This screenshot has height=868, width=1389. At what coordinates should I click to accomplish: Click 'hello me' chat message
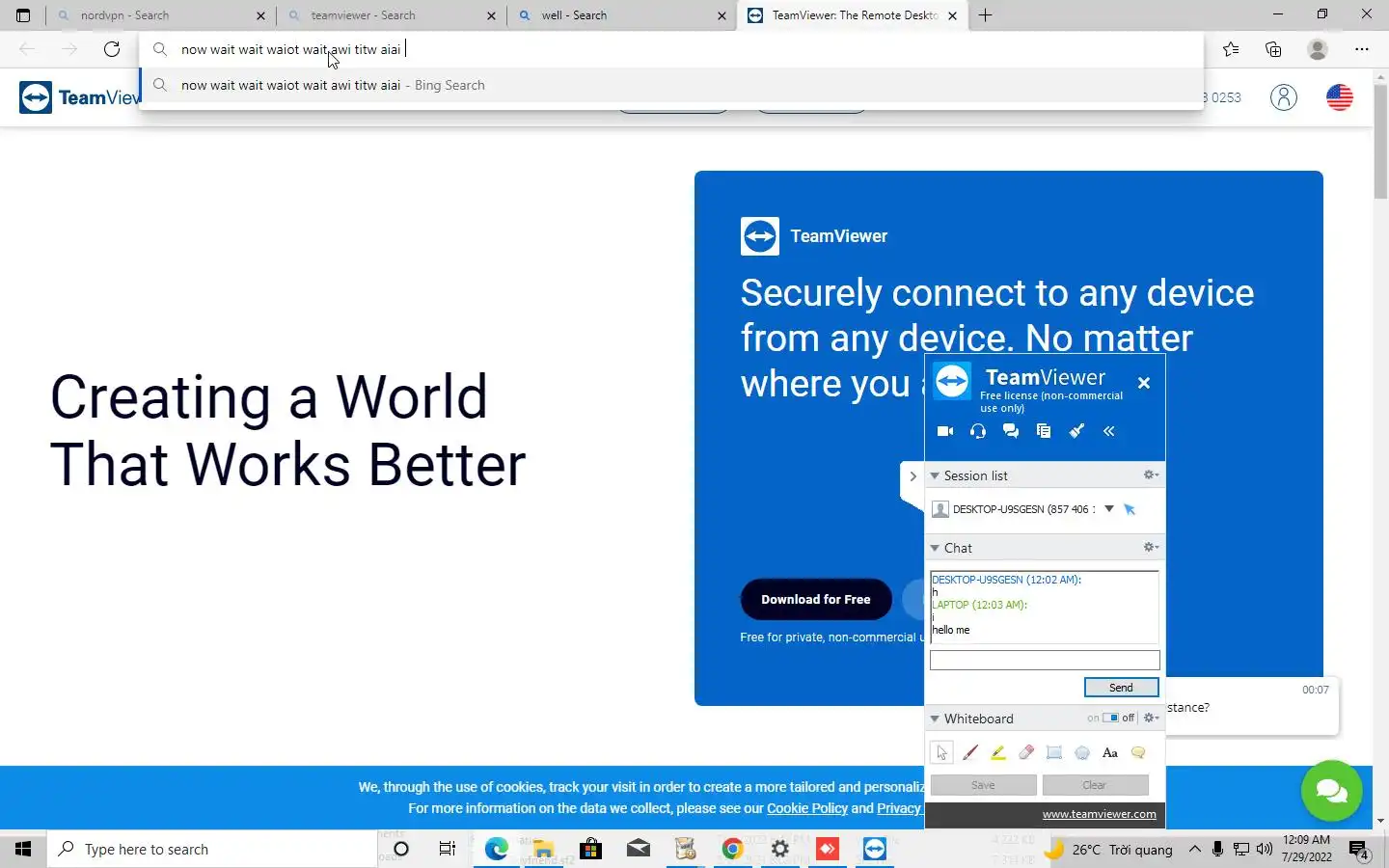(951, 630)
